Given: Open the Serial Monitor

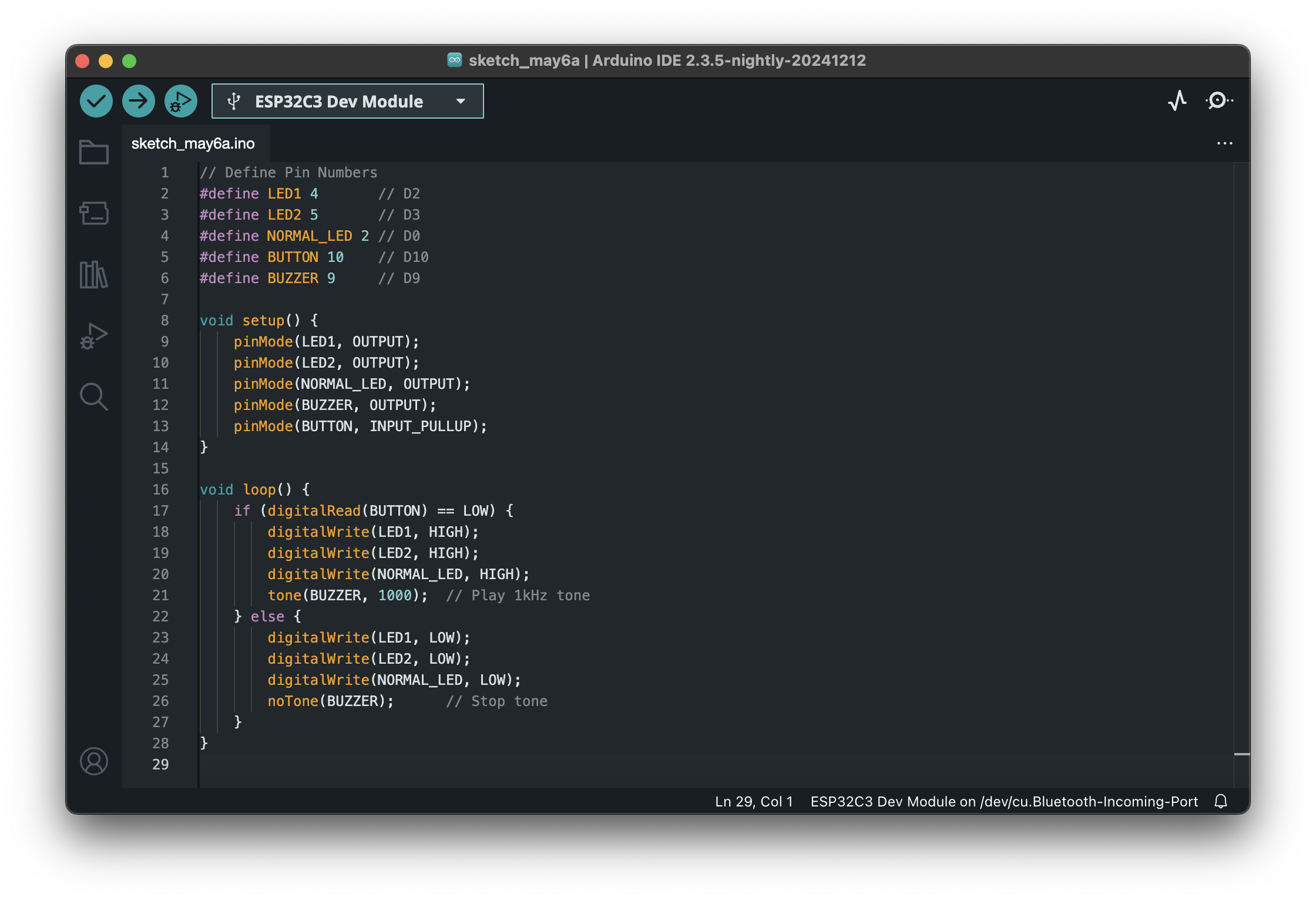Looking at the screenshot, I should tap(1220, 100).
